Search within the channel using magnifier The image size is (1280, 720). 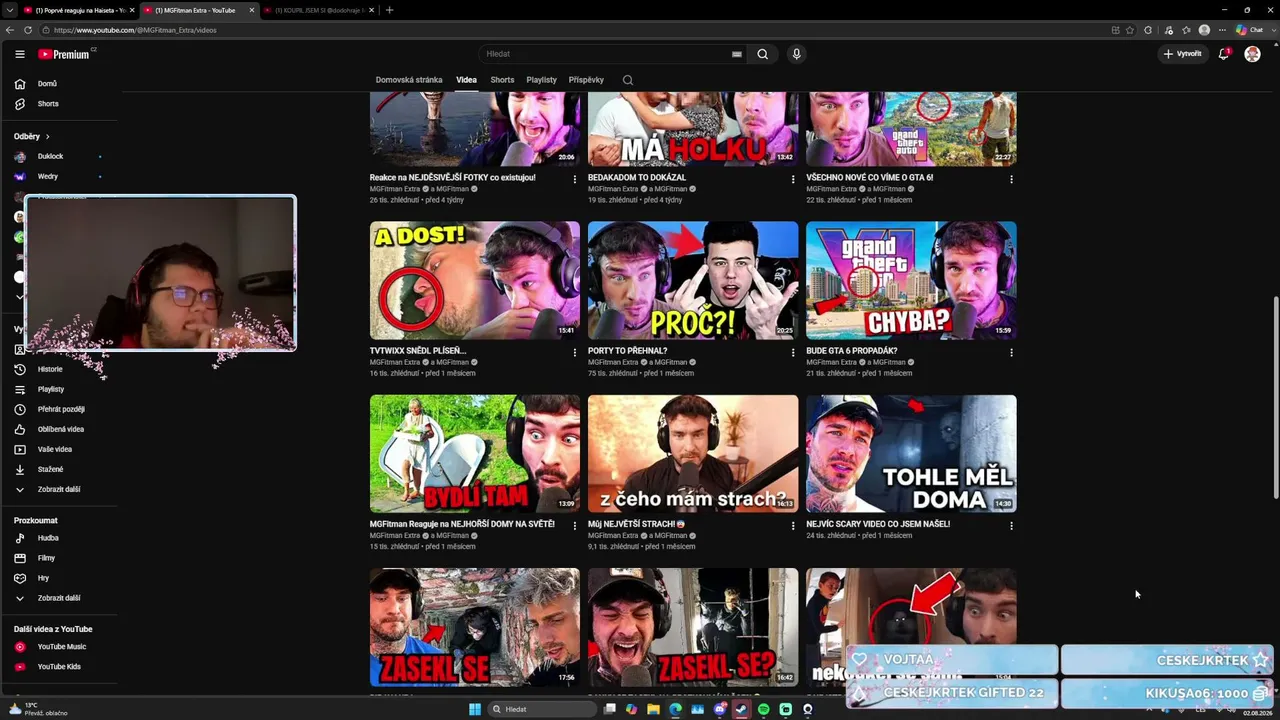click(x=628, y=80)
